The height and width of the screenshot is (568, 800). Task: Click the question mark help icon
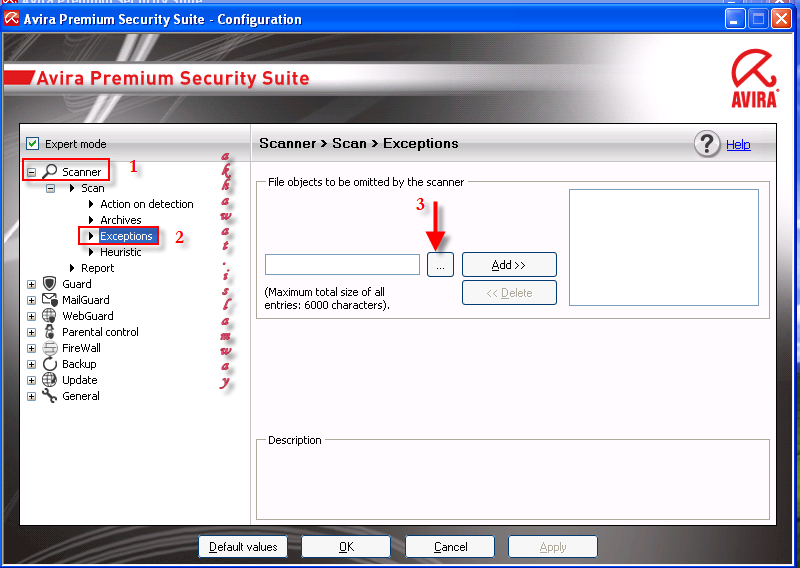pos(707,144)
